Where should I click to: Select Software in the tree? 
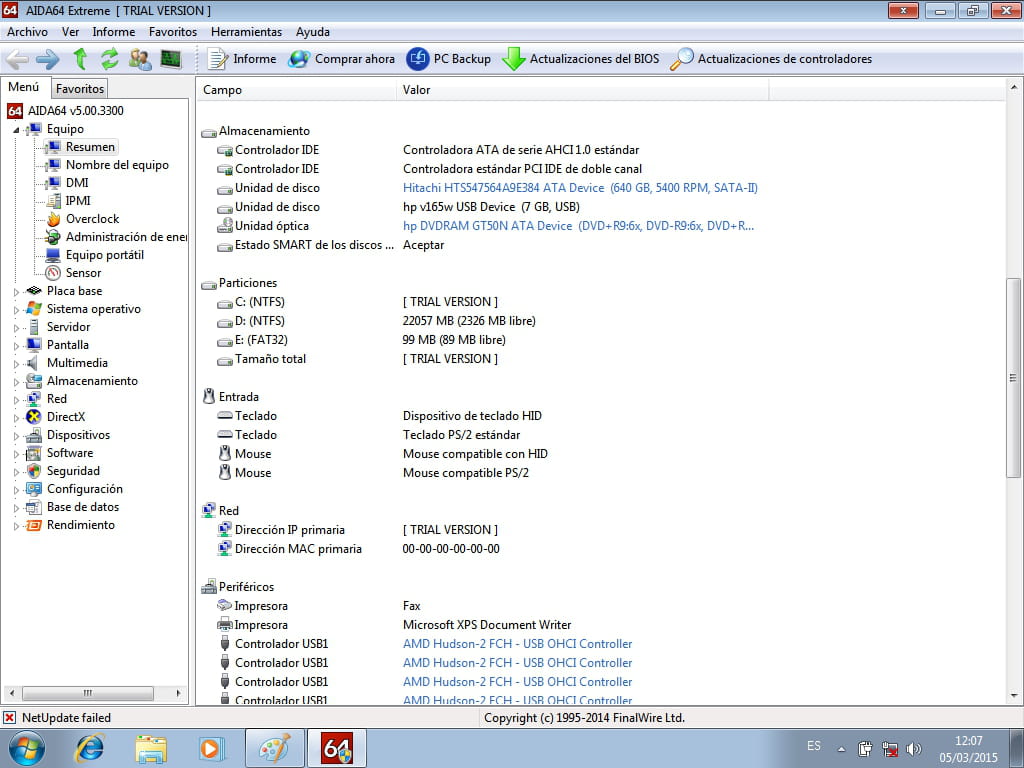coord(70,453)
